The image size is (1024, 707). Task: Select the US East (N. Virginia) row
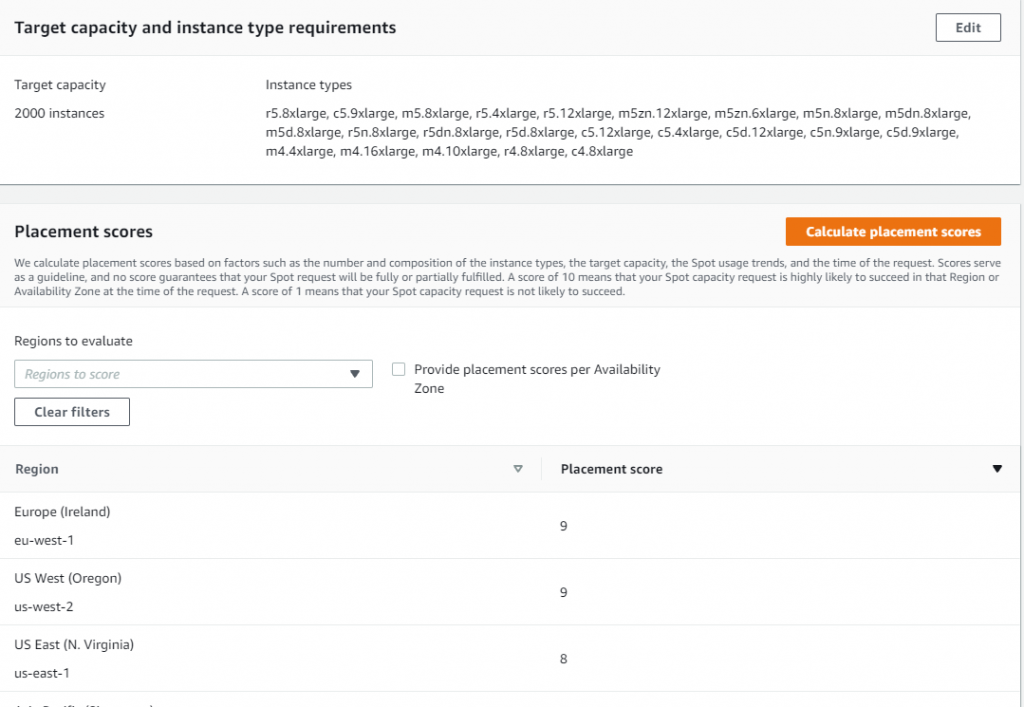coord(74,644)
